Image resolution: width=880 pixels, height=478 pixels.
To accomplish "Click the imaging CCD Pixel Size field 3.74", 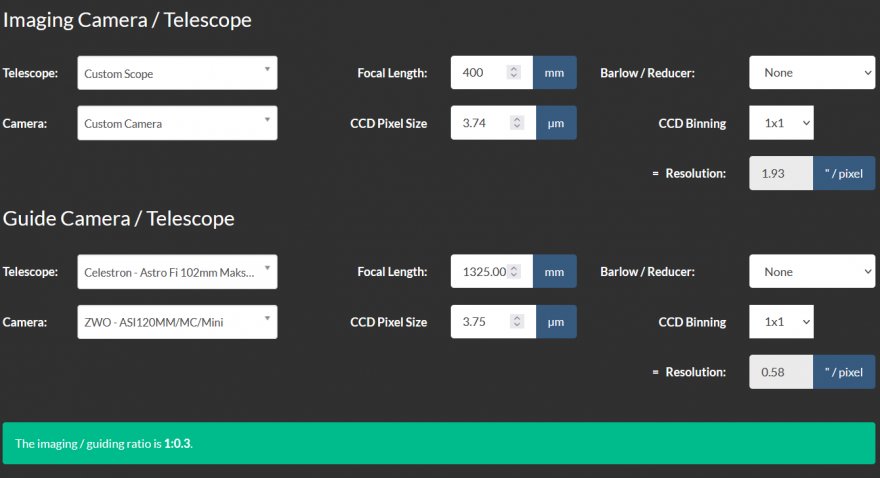I will [480, 124].
